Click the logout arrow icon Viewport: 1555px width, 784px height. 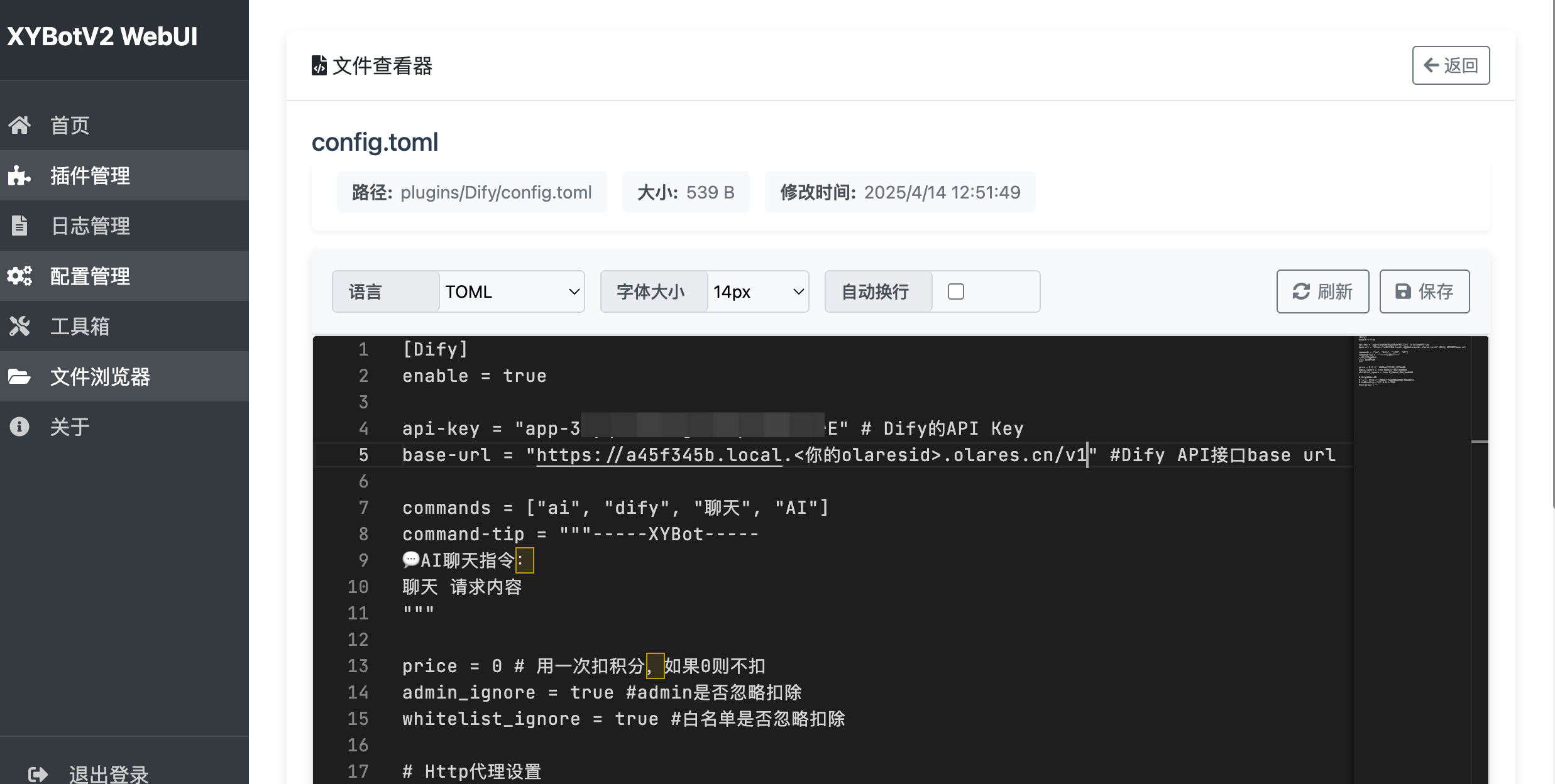[x=38, y=774]
